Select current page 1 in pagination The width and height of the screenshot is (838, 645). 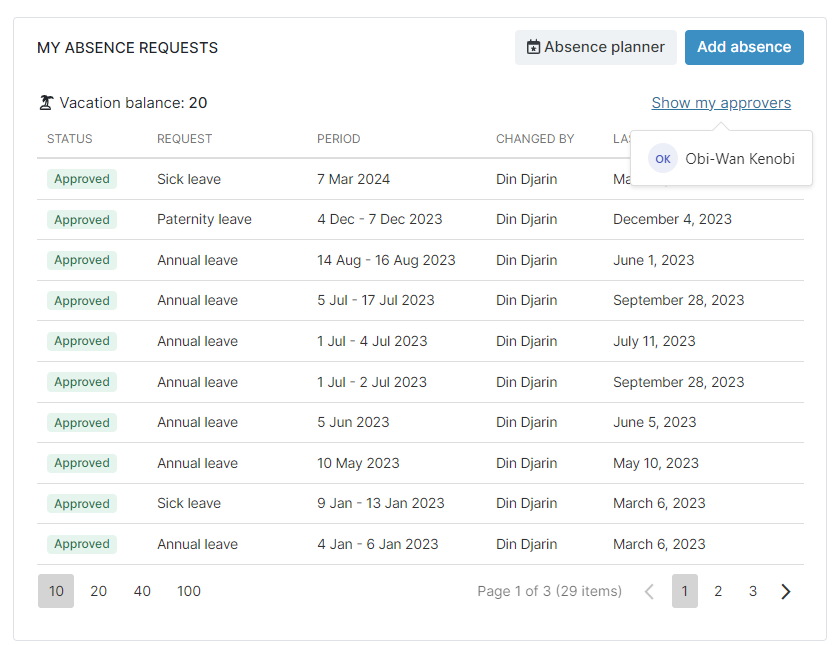click(x=684, y=591)
